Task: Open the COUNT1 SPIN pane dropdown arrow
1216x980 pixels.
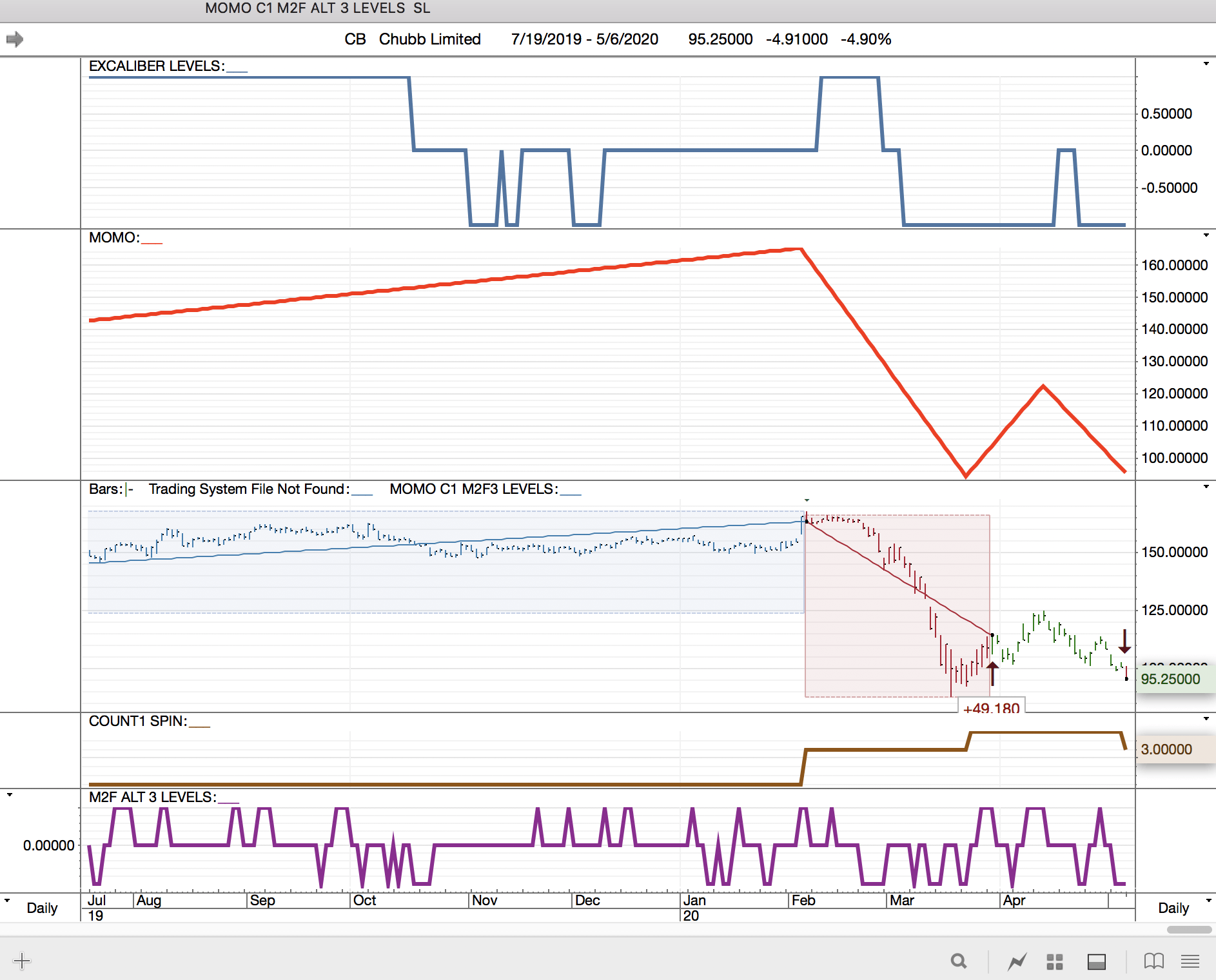Action: click(1206, 719)
